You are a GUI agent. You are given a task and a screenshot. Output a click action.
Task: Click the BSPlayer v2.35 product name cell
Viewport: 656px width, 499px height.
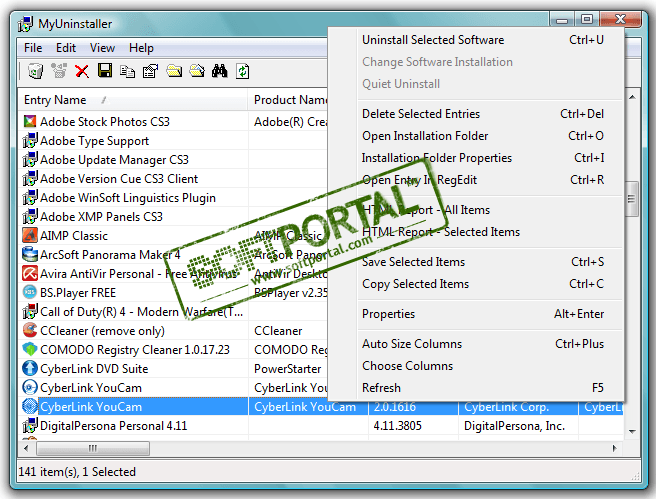290,293
